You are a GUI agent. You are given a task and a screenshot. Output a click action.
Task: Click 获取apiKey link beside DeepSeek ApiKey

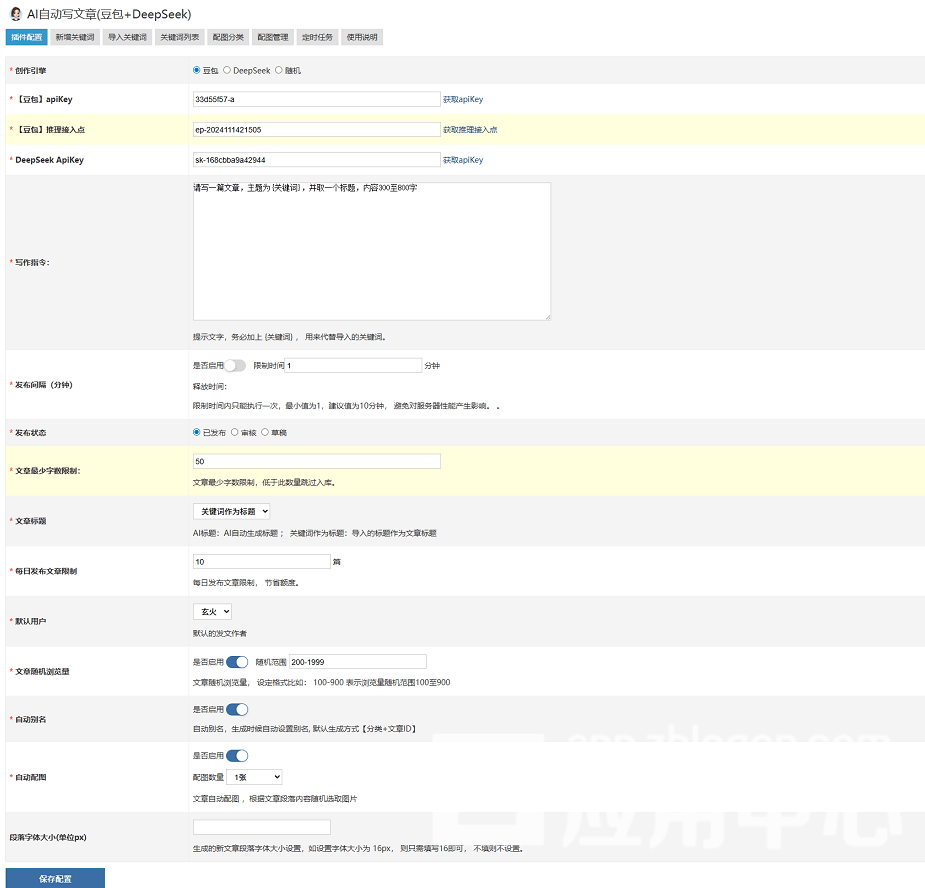[x=463, y=160]
